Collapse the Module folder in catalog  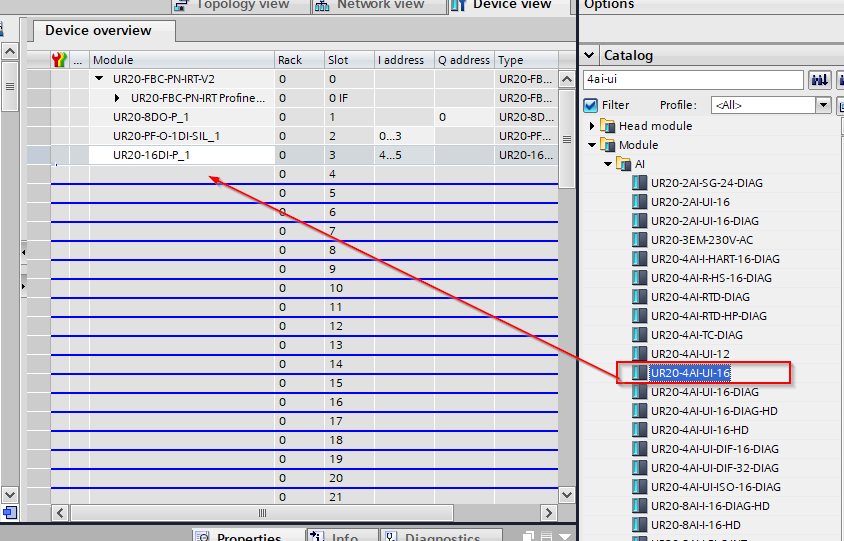(x=592, y=145)
